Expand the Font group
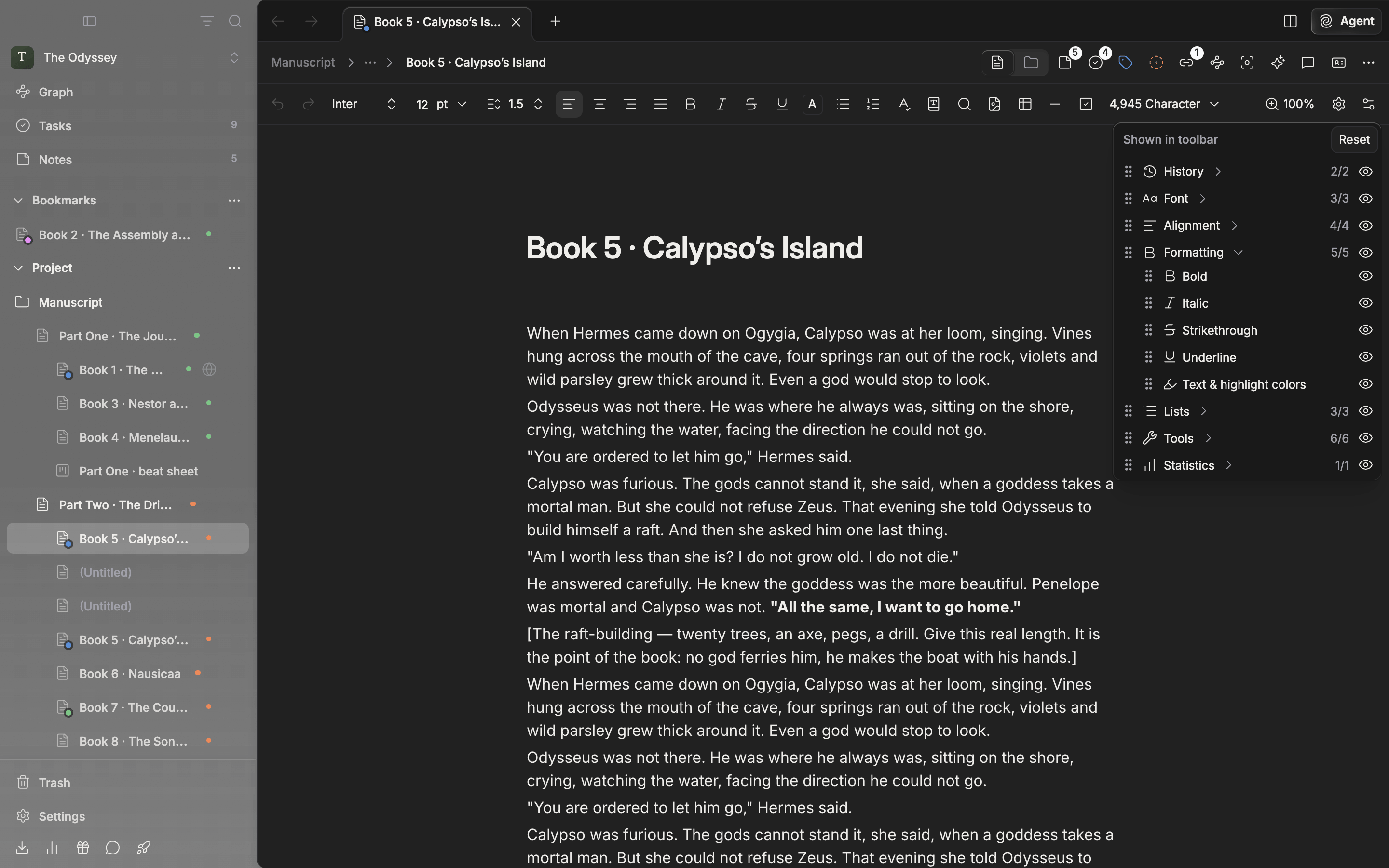This screenshot has width=1389, height=868. click(x=1202, y=199)
